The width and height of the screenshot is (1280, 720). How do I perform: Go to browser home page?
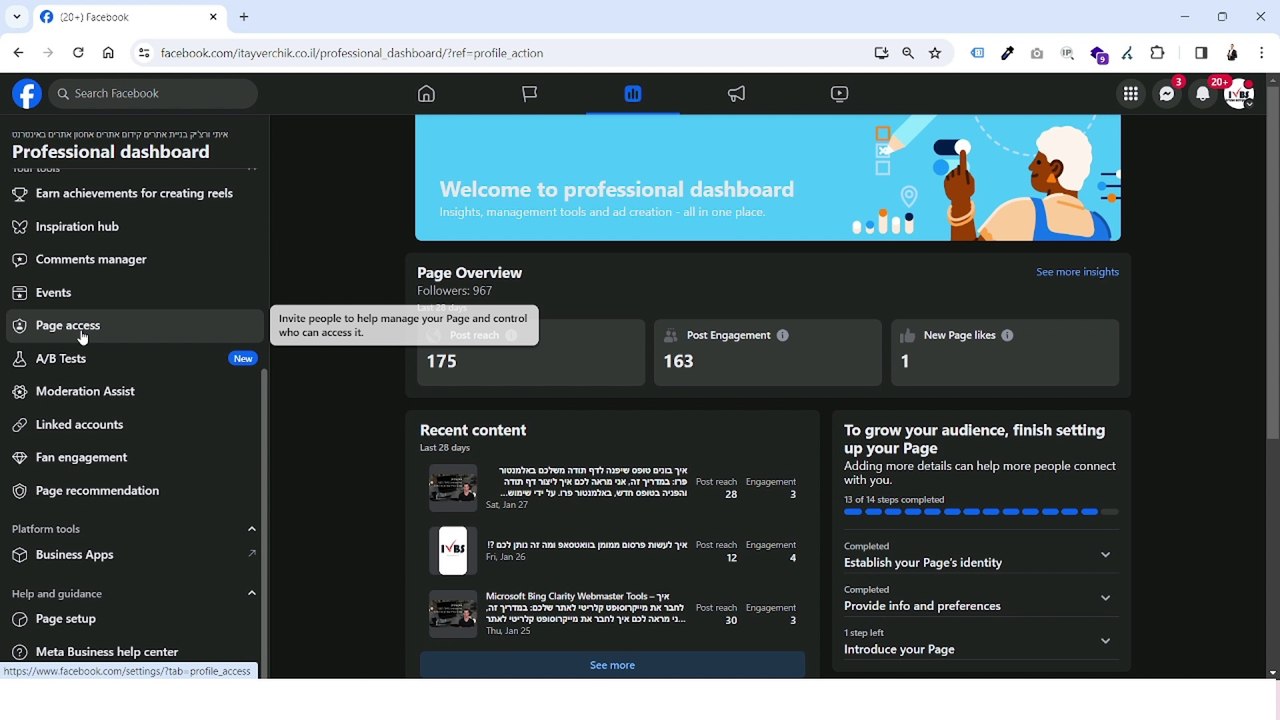click(108, 53)
